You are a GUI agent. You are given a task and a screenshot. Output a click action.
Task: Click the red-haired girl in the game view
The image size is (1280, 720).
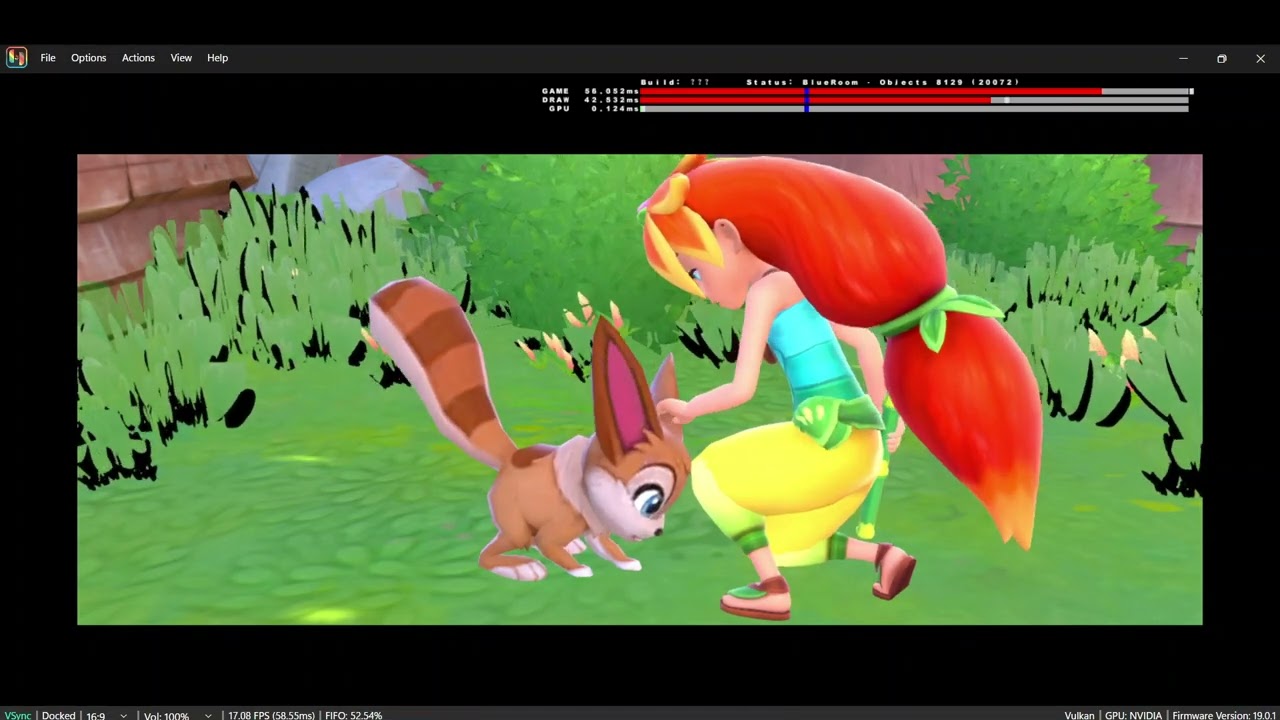pos(840,385)
